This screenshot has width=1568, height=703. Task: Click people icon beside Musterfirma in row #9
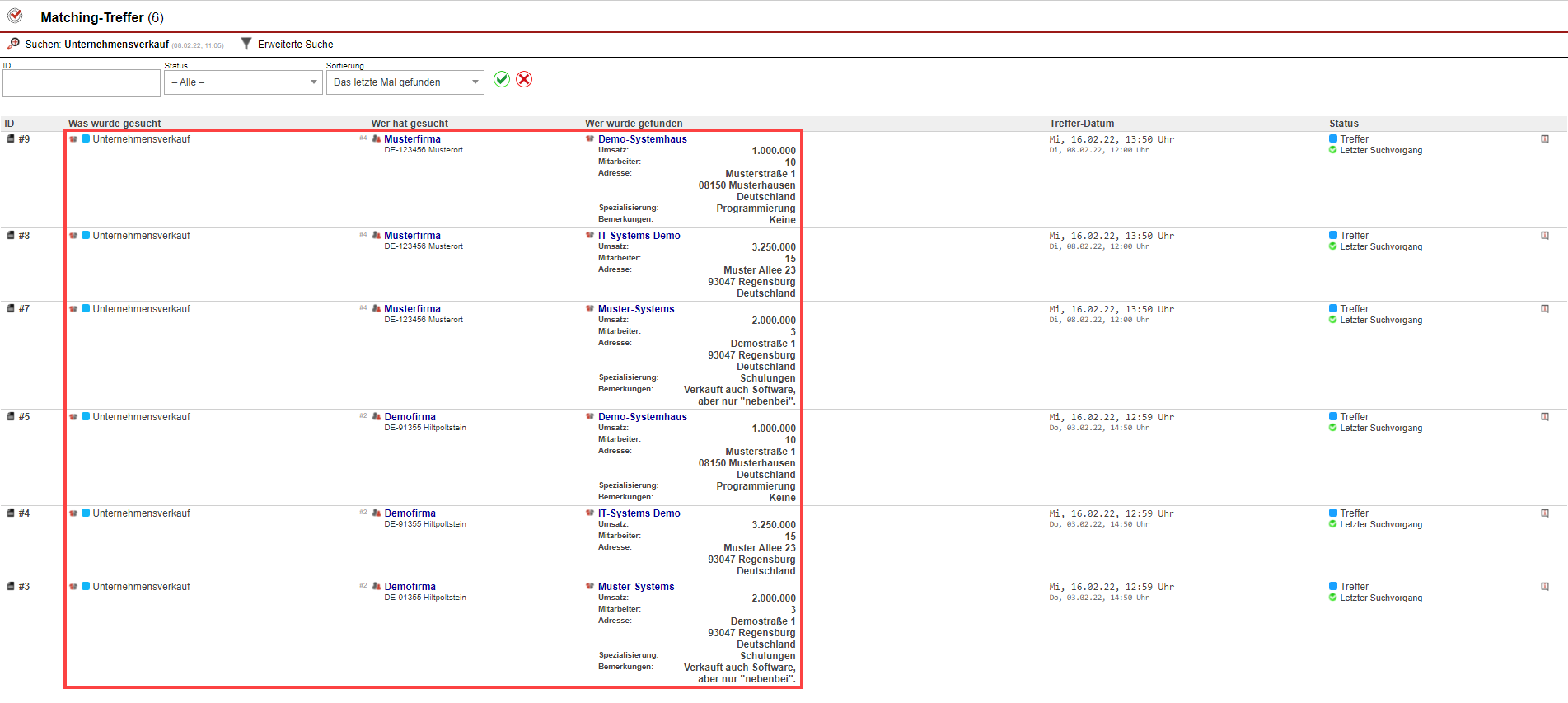point(377,139)
